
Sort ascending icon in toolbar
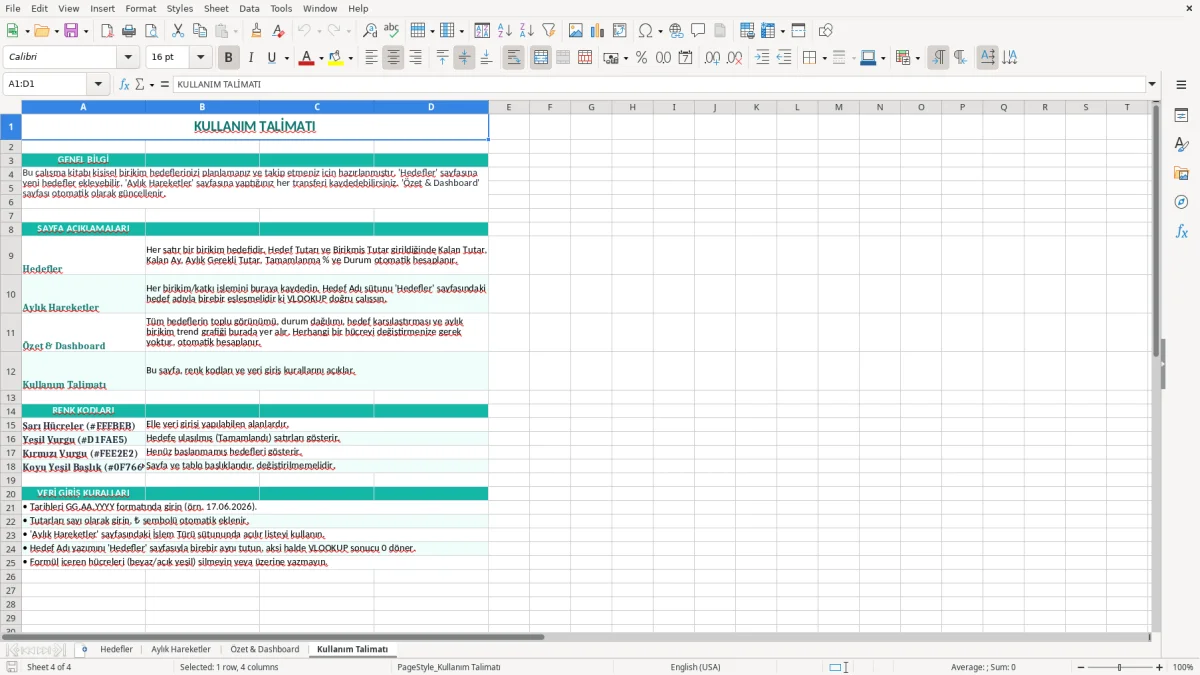[x=505, y=31]
